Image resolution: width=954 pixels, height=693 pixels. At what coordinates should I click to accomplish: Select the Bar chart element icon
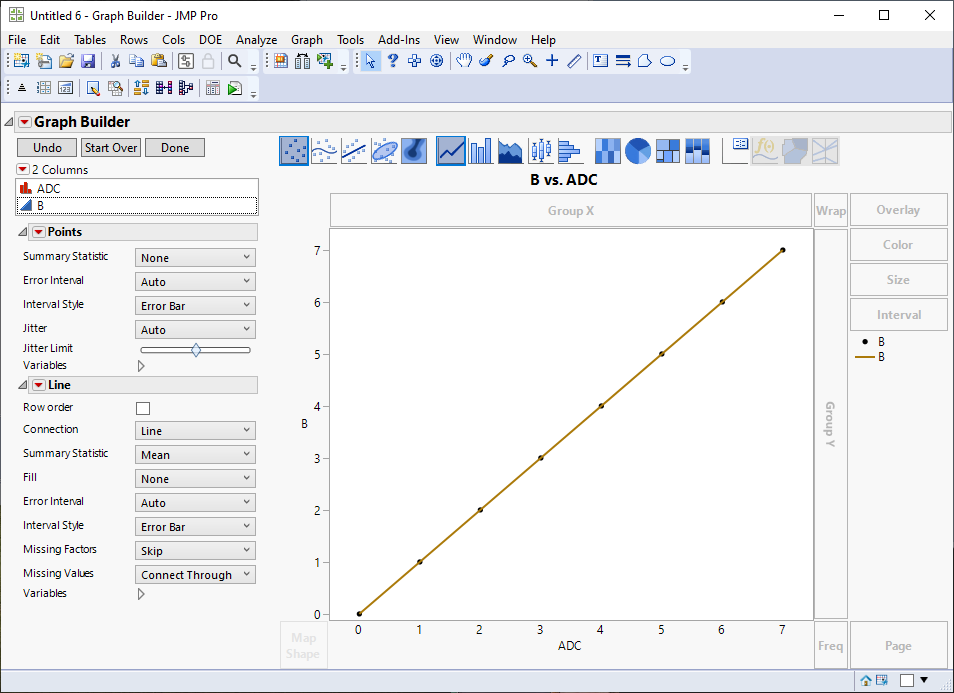481,150
